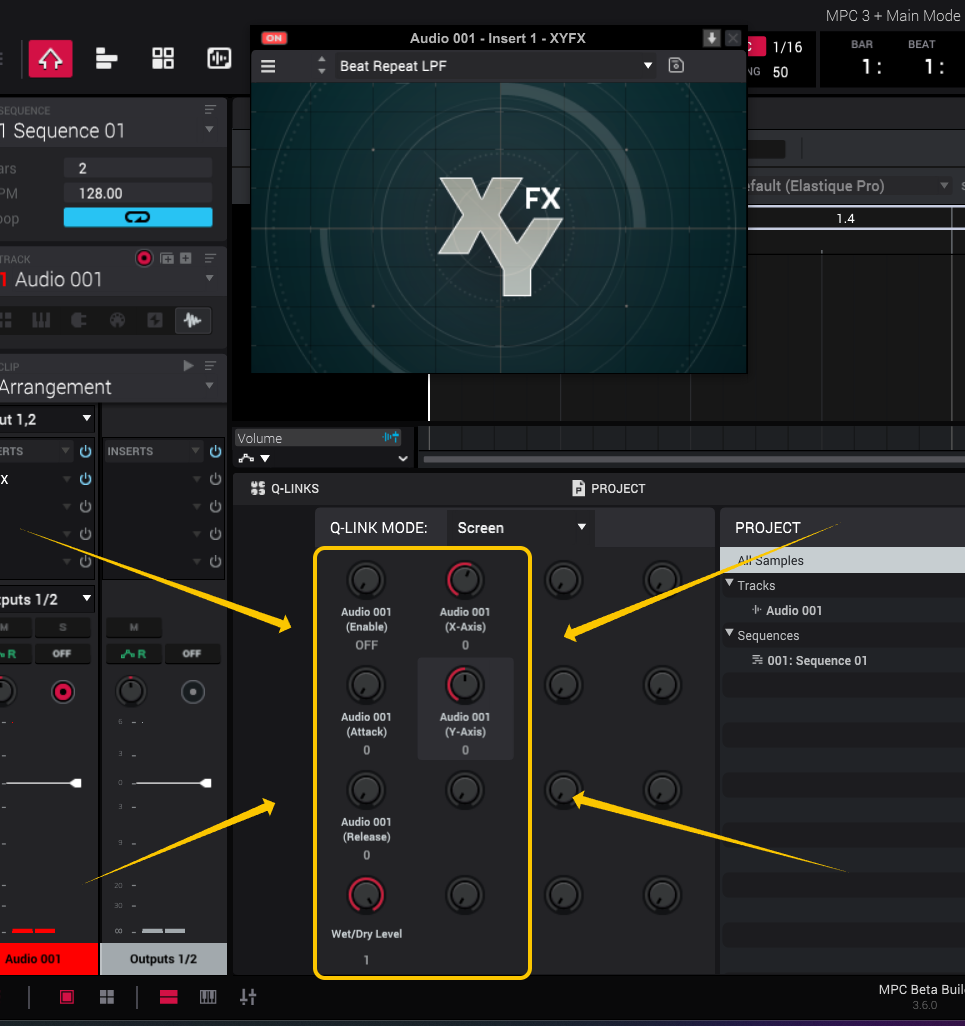Viewport: 965px width, 1026px height.
Task: Collapse the Tracks tree in Project panel
Action: 729,583
